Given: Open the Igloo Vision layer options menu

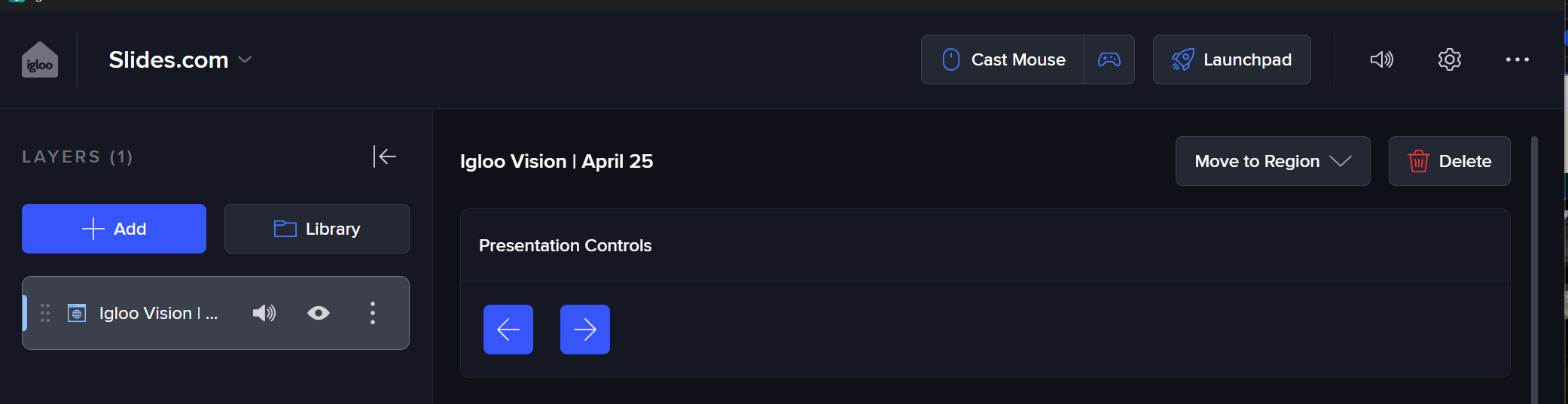Looking at the screenshot, I should [x=373, y=313].
